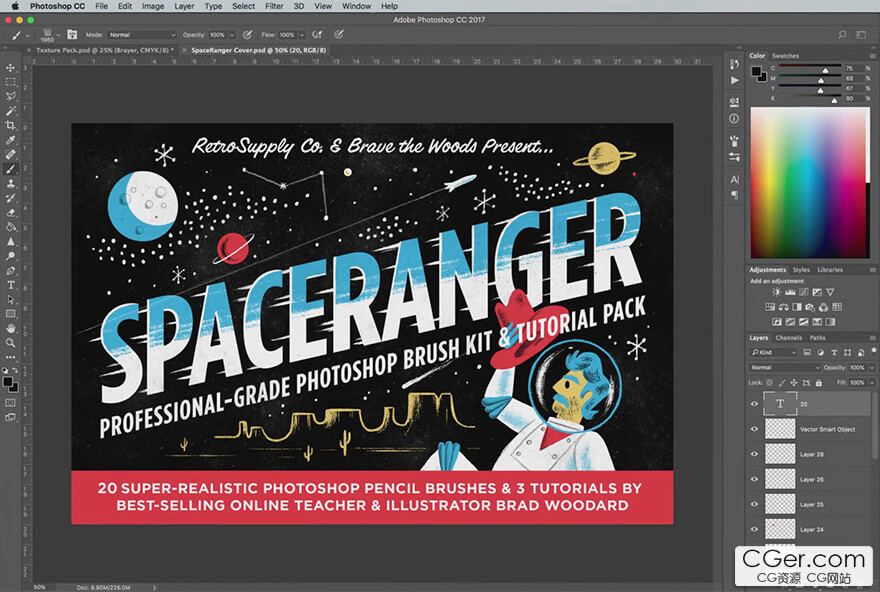Switch to the Channels tab
This screenshot has width=880, height=592.
click(789, 338)
